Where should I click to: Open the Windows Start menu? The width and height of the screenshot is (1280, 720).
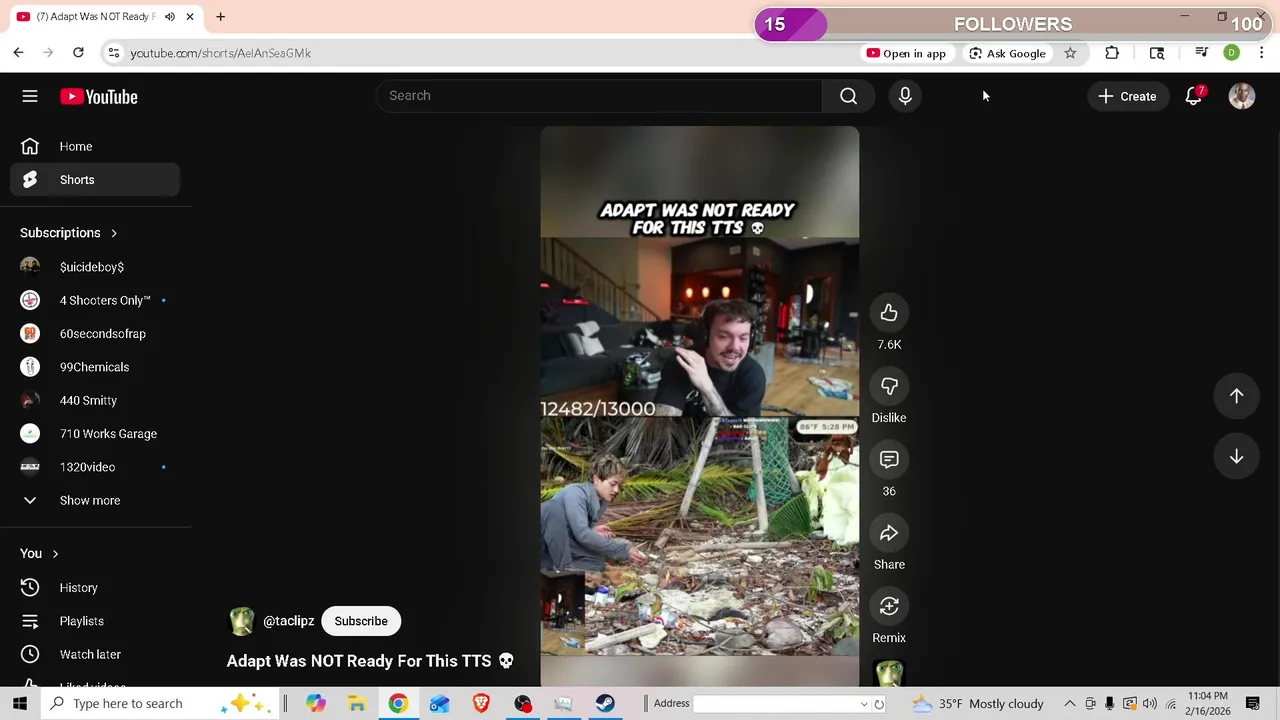coord(20,704)
